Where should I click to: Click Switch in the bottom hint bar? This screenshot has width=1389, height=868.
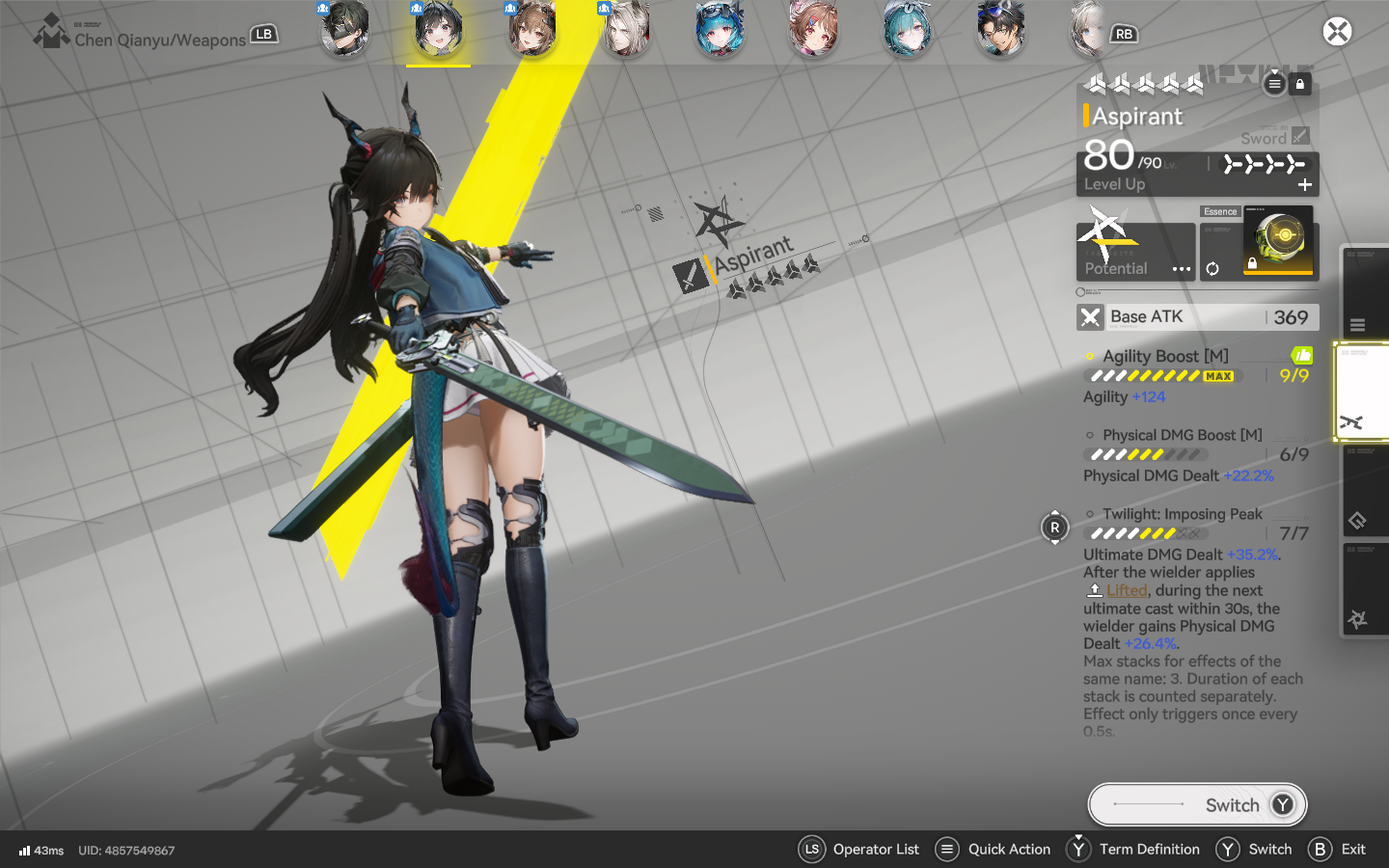click(1254, 849)
